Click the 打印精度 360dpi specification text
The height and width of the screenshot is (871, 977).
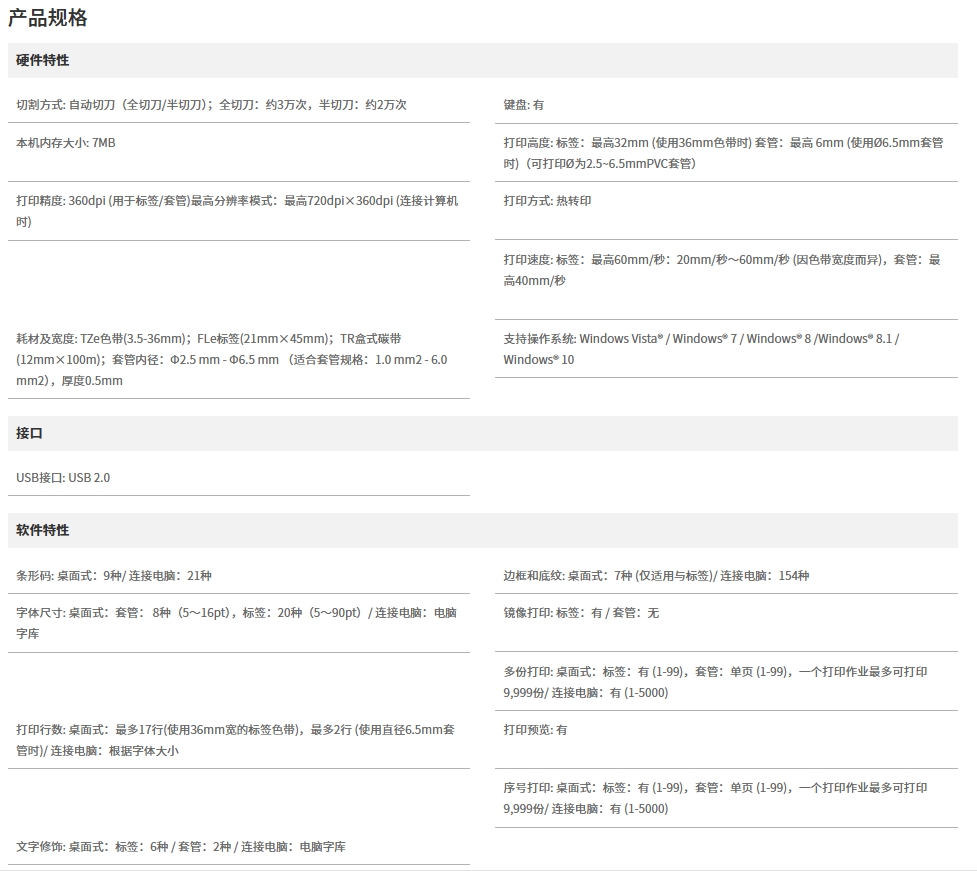coord(237,211)
